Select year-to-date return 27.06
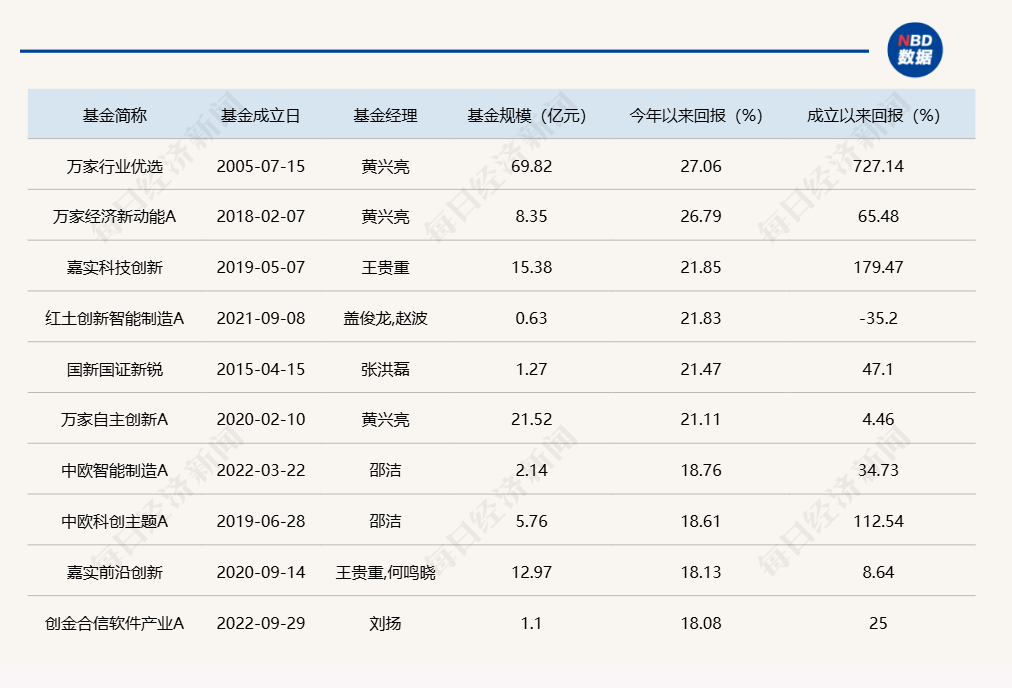 click(701, 167)
